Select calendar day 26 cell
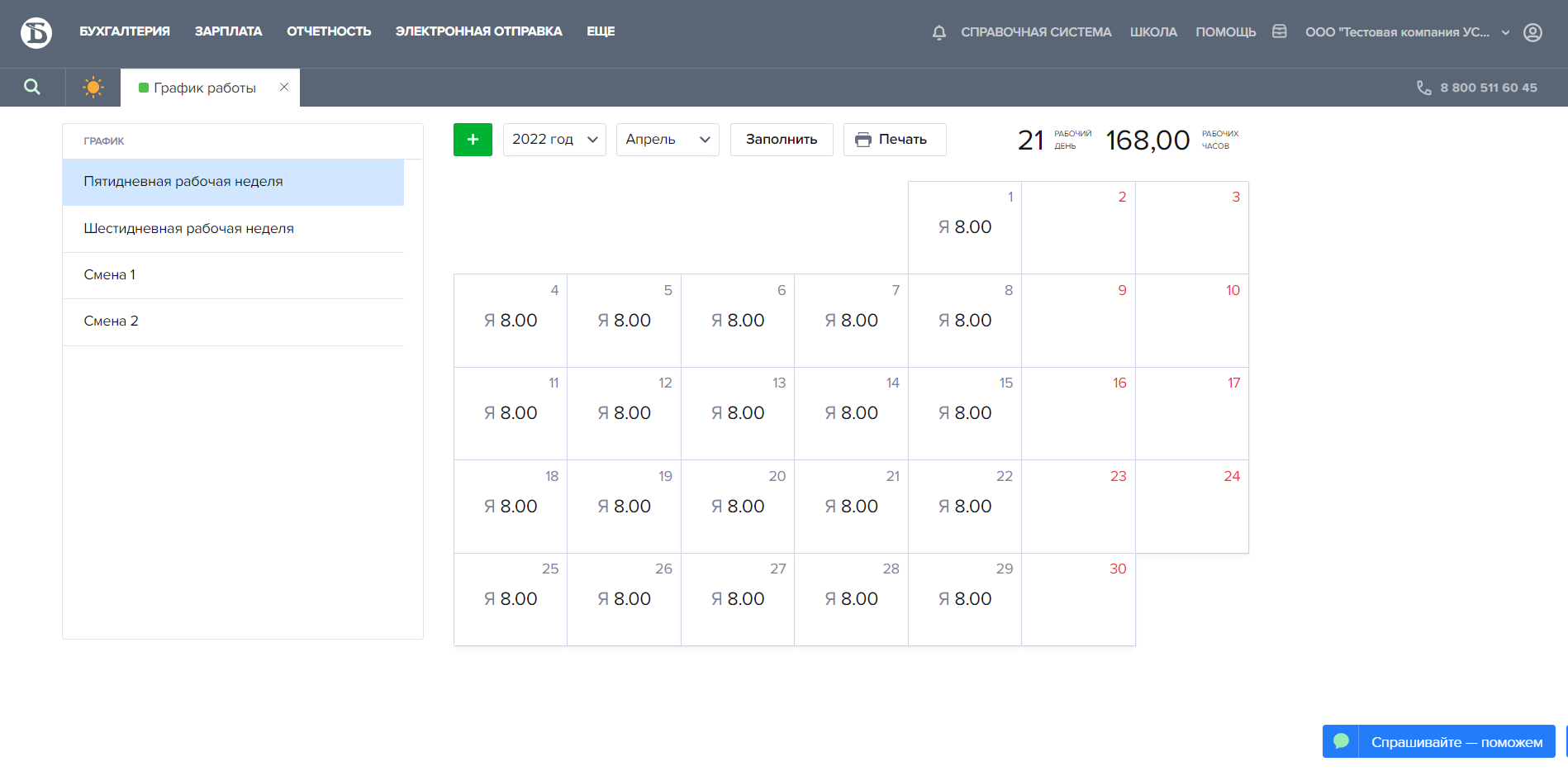Viewport: 1568px width, 776px height. tap(624, 600)
